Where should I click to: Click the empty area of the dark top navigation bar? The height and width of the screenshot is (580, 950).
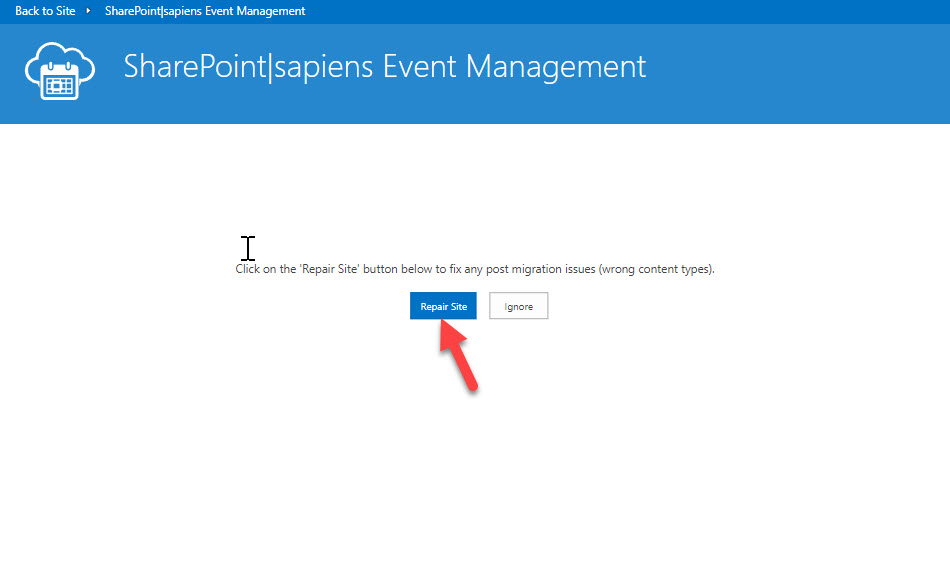click(624, 12)
